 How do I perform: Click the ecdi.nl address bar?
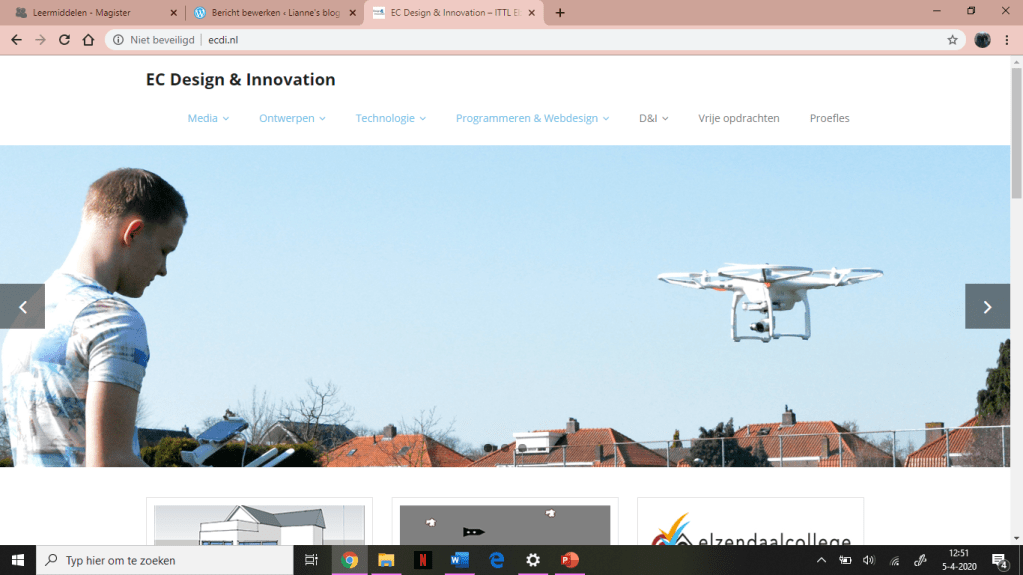[x=500, y=40]
